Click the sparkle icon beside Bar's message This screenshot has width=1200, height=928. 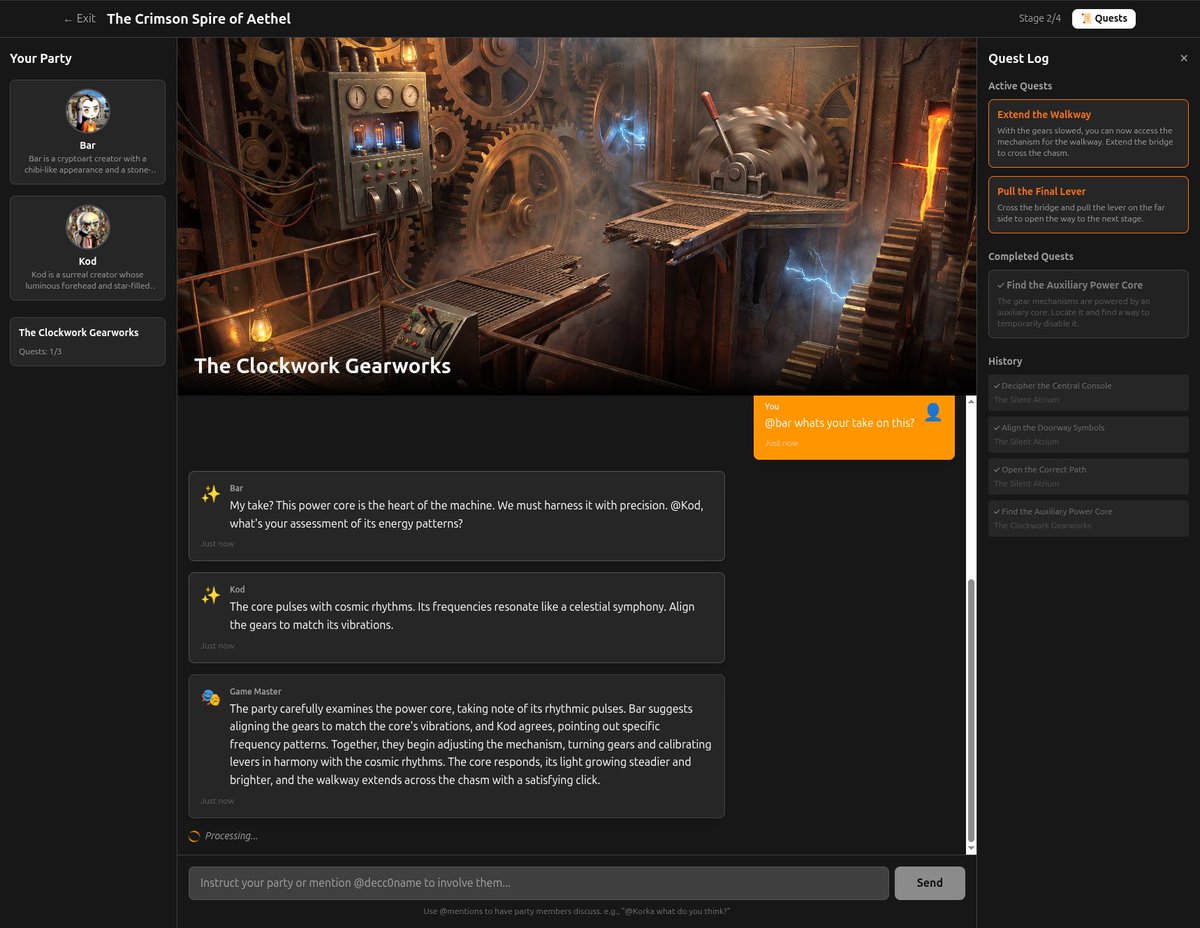(210, 493)
